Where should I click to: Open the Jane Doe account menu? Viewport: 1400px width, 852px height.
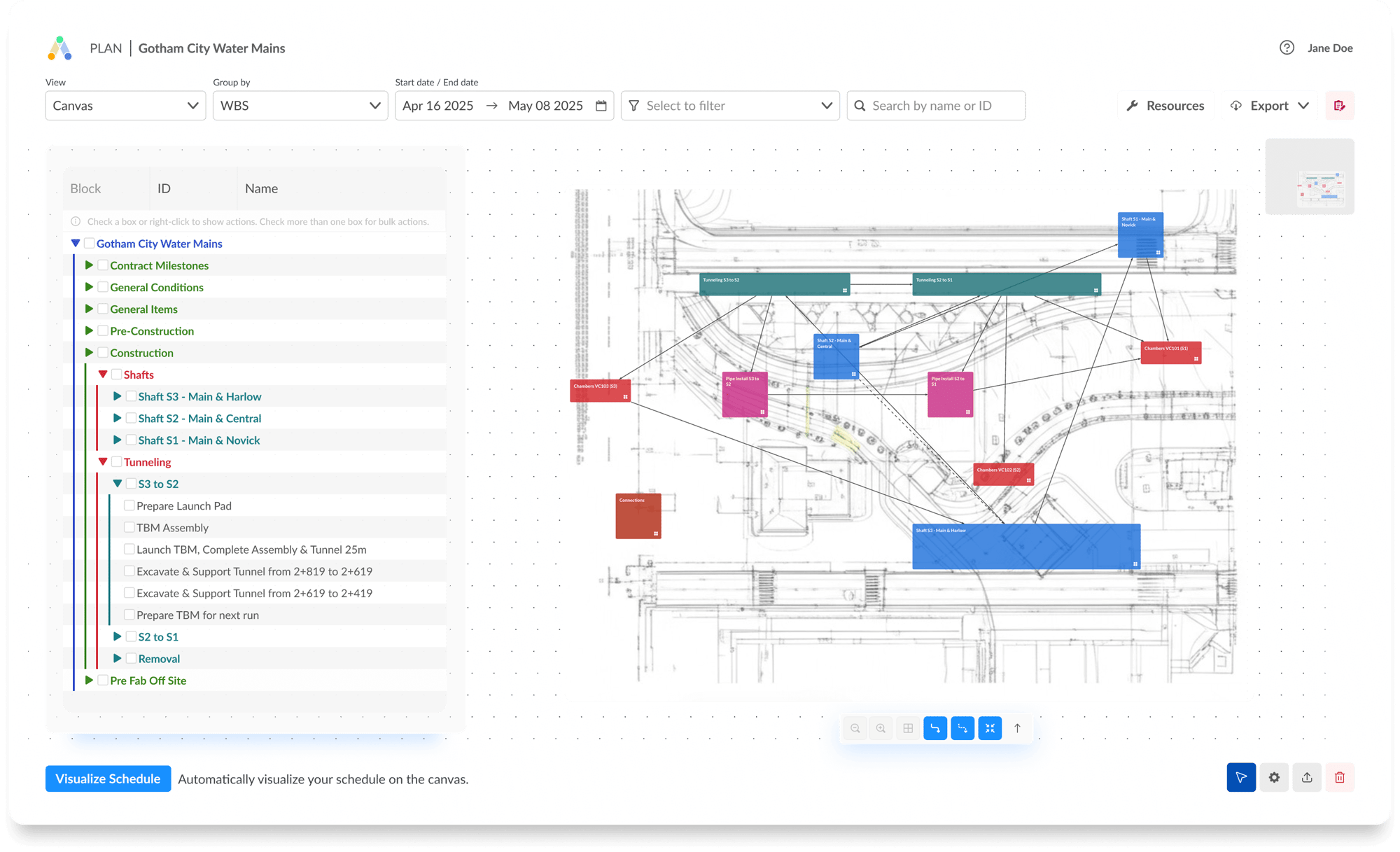click(x=1329, y=48)
